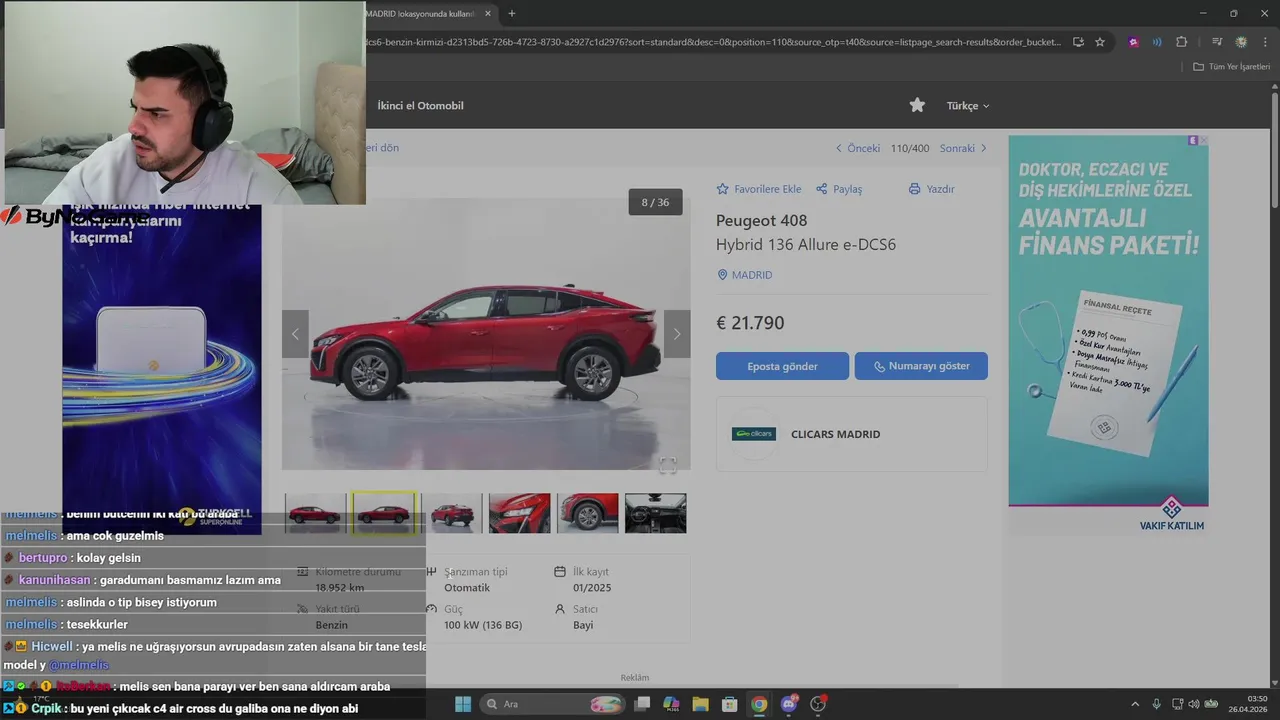Open the purple extension icon in toolbar
The width and height of the screenshot is (1280, 720).
coord(1133,42)
